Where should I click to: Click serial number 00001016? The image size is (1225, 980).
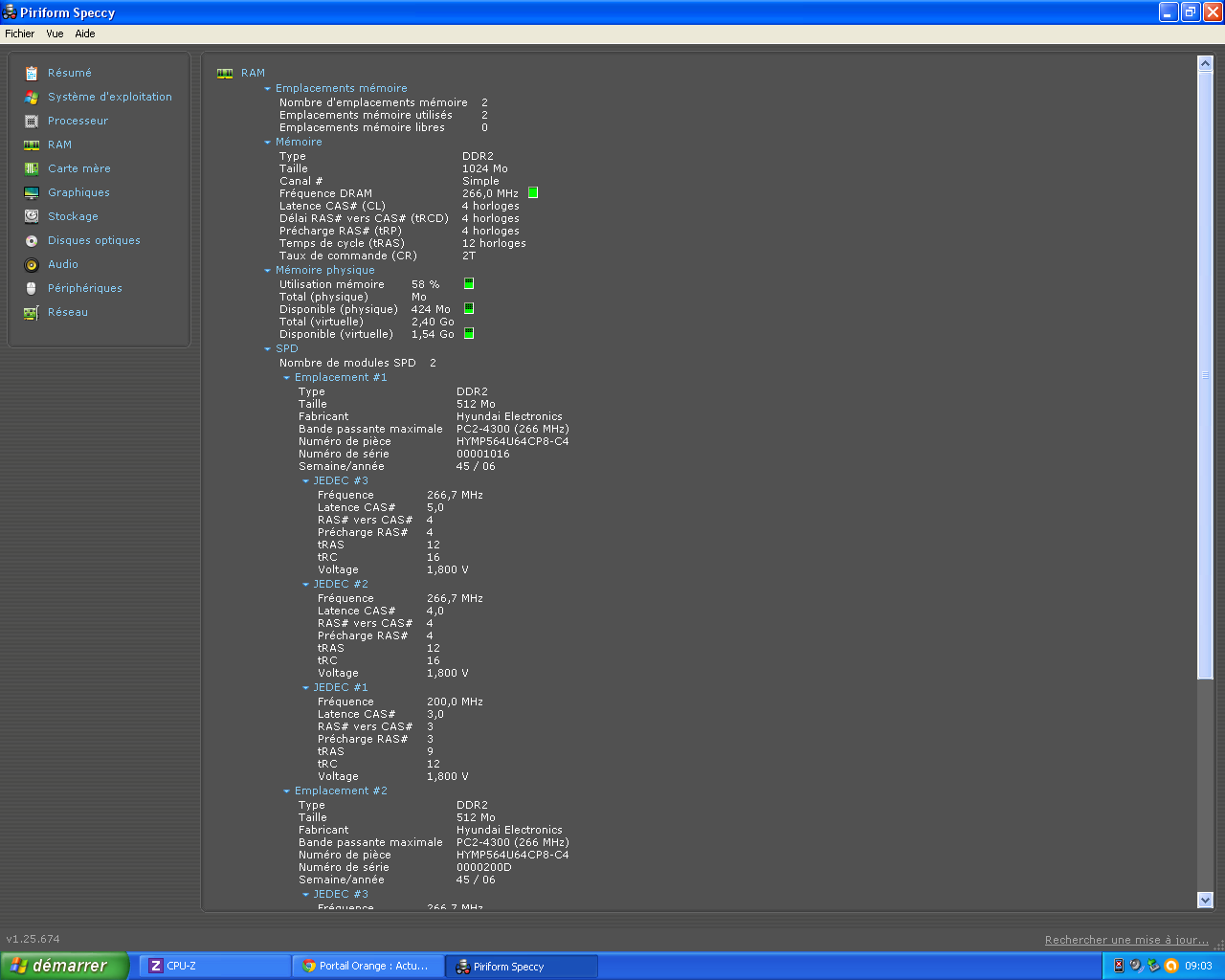(x=482, y=454)
